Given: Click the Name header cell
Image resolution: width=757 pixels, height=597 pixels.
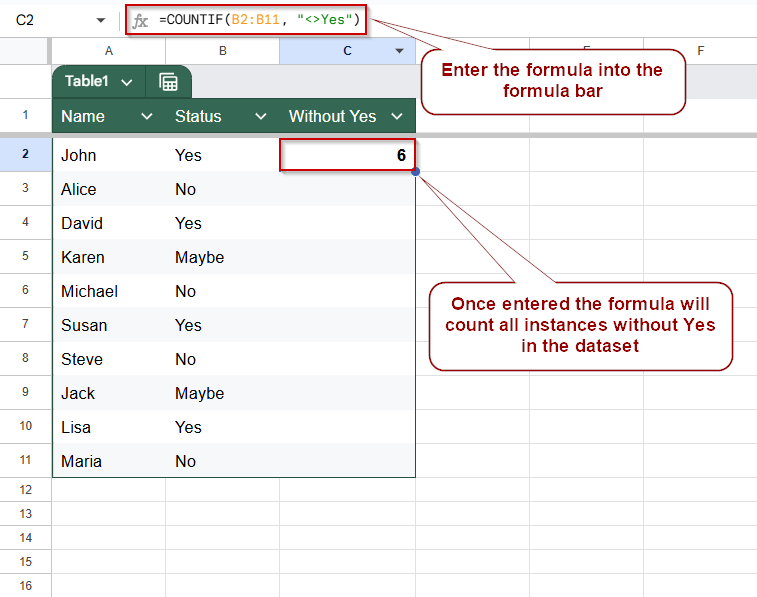Looking at the screenshot, I should tap(109, 116).
